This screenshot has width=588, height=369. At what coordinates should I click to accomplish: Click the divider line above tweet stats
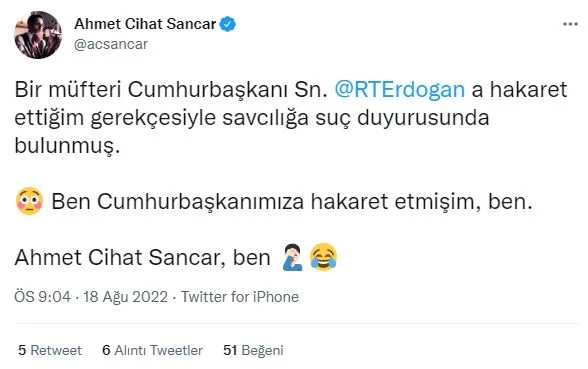[298, 323]
